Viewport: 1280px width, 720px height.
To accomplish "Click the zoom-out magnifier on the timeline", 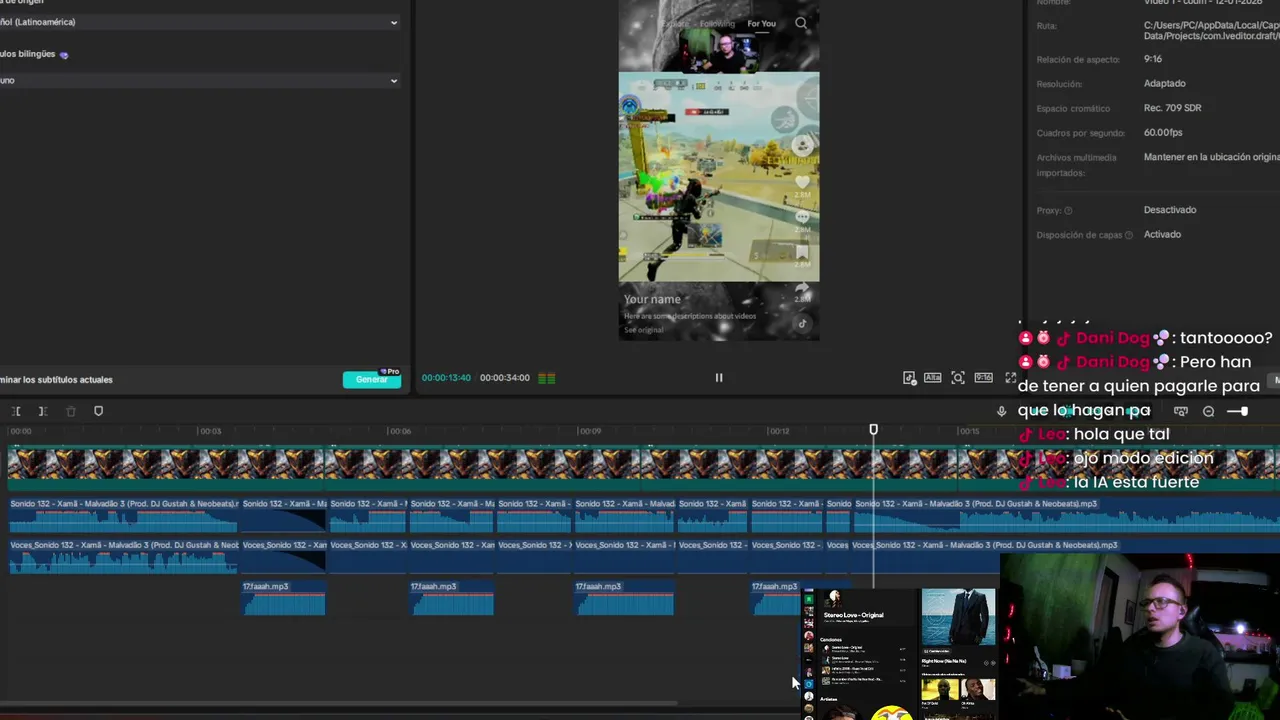I will pyautogui.click(x=1208, y=411).
